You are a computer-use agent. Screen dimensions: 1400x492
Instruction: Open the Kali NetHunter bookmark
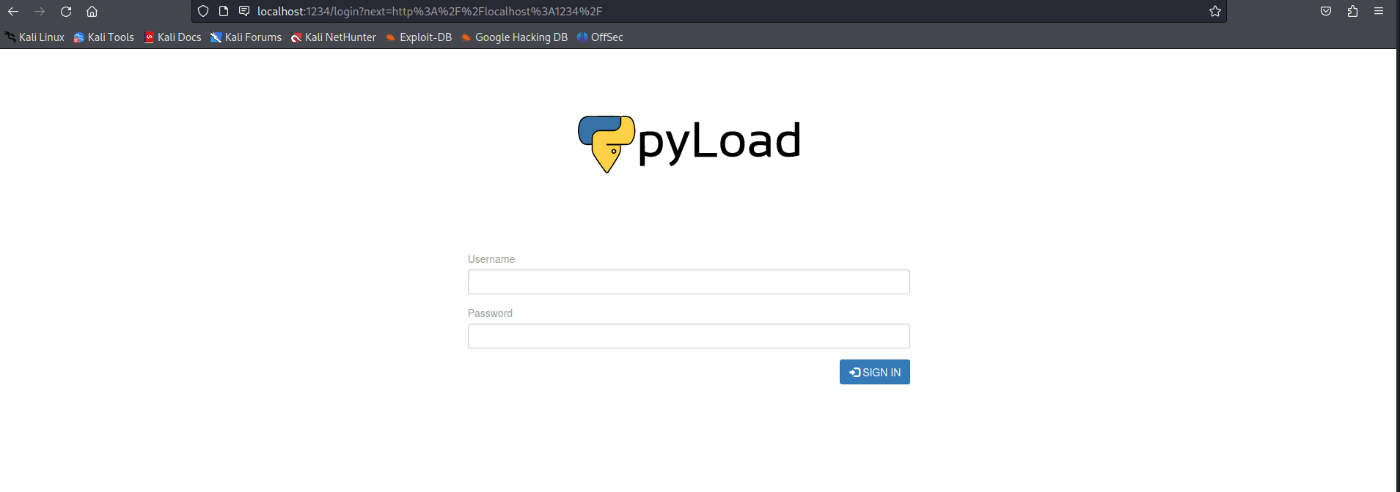tap(333, 37)
